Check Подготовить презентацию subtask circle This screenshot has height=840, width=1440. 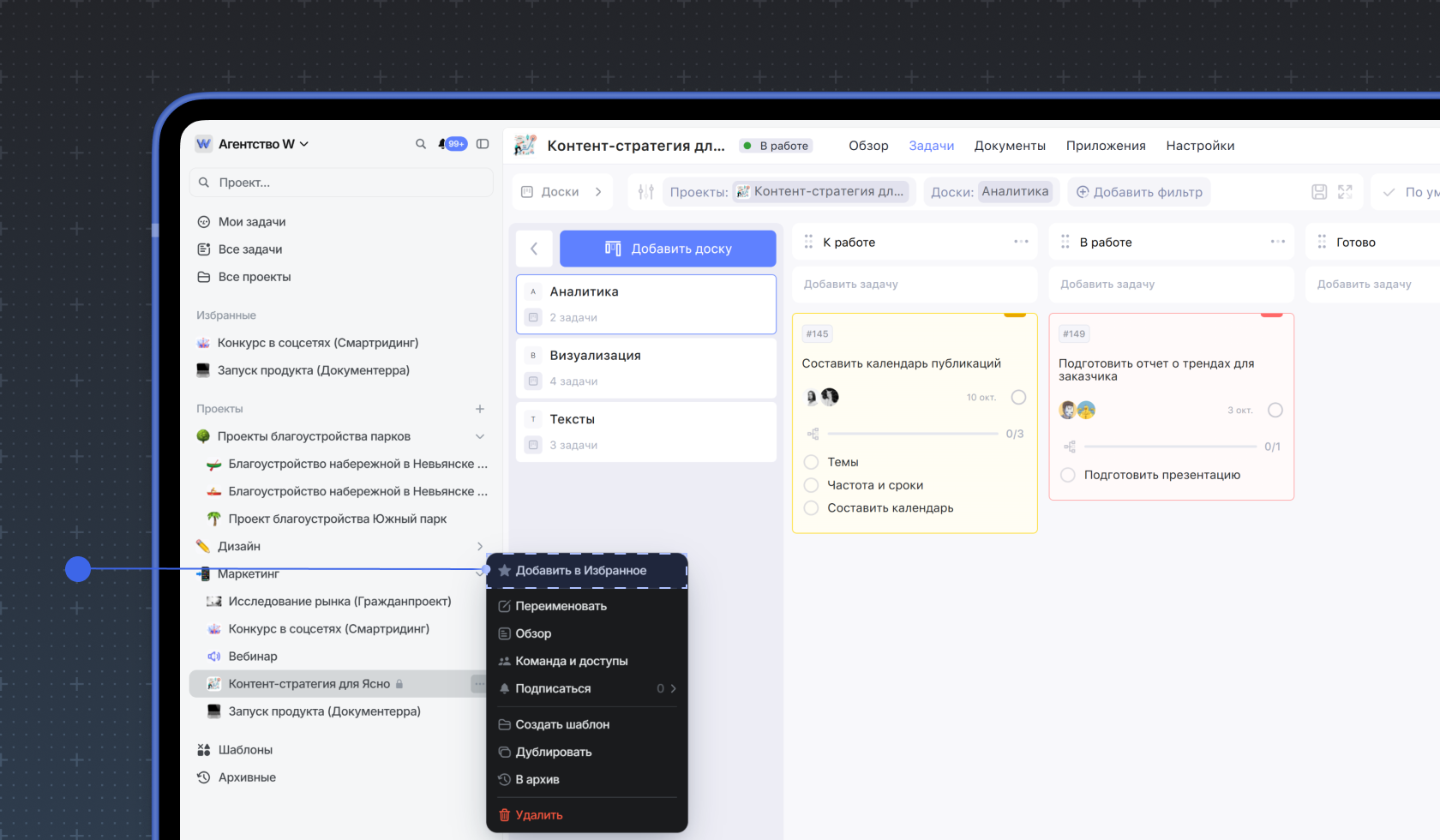pos(1068,475)
